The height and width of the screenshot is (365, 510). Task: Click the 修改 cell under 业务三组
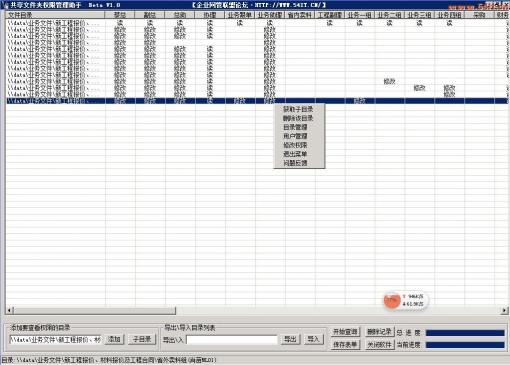point(419,88)
